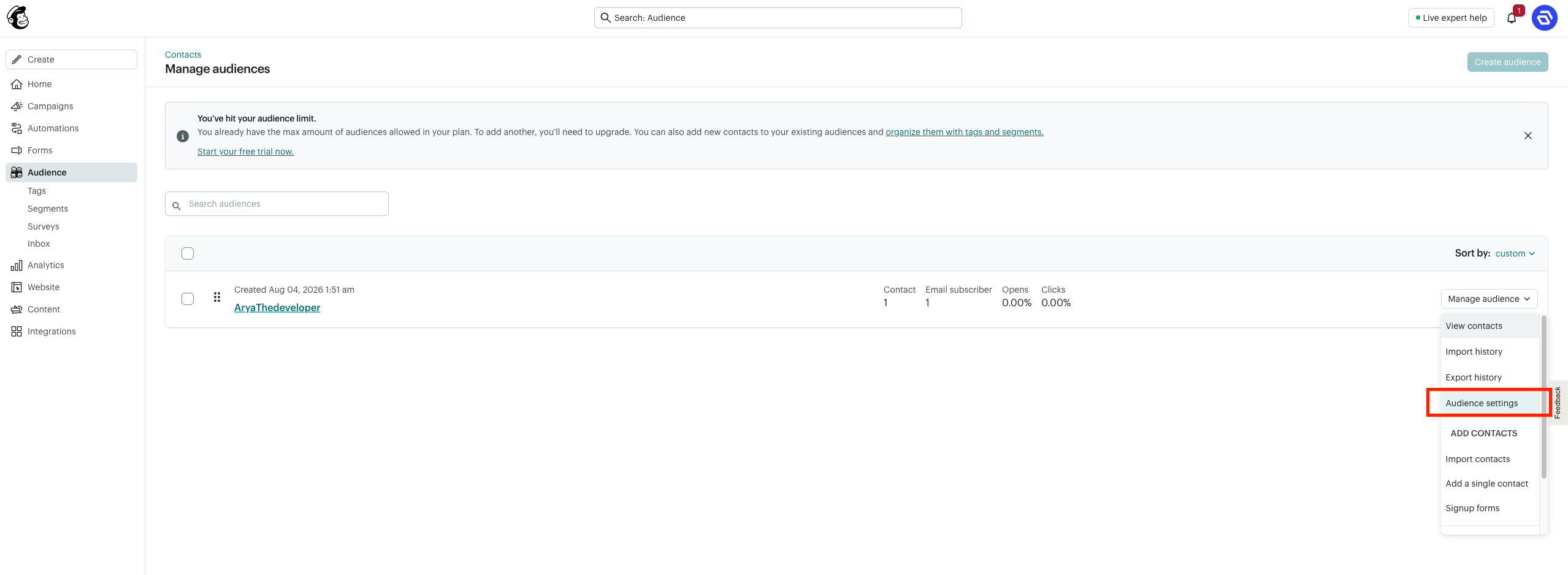
Task: Click the Manage audience menu scrollbar
Action: pos(1543,396)
